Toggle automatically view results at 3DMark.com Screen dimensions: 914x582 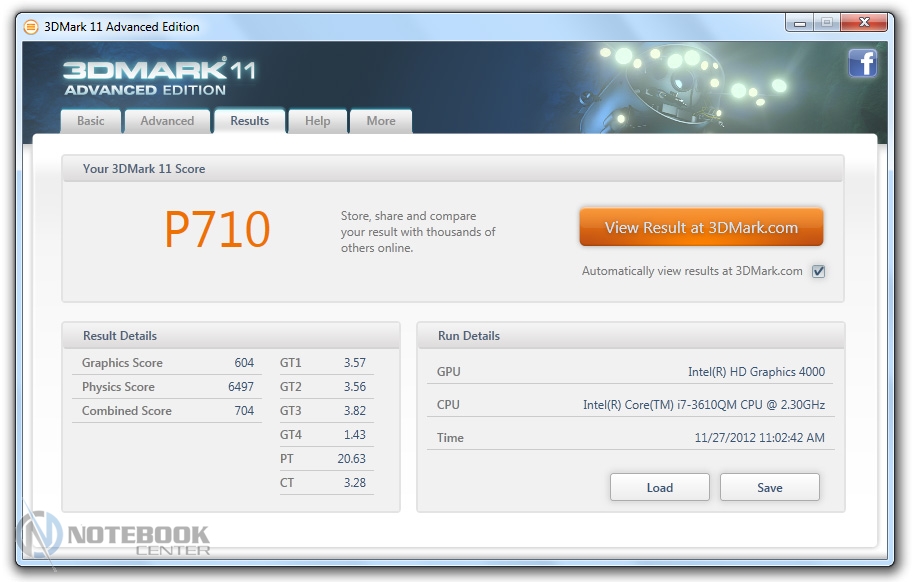pos(819,271)
